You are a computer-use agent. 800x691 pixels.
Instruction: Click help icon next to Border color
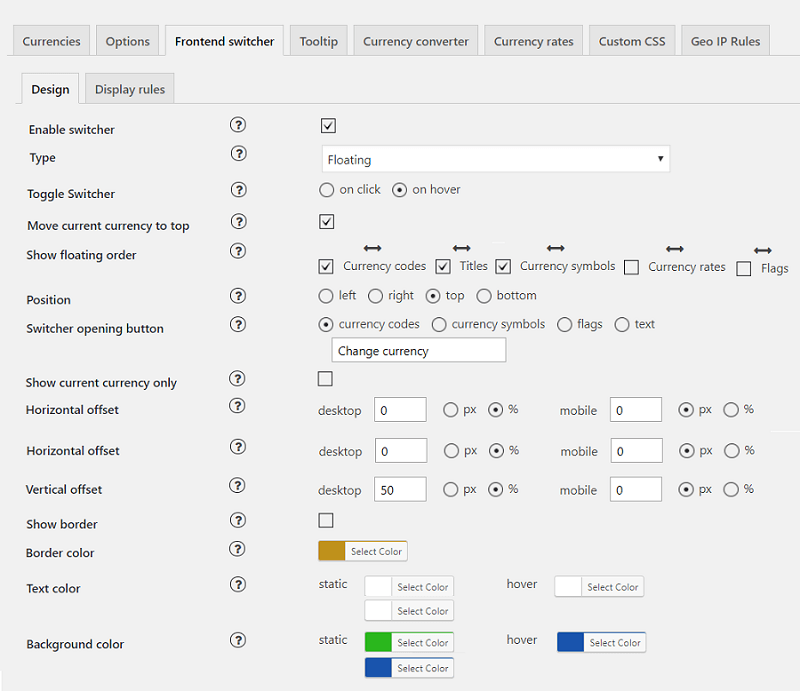coord(238,548)
